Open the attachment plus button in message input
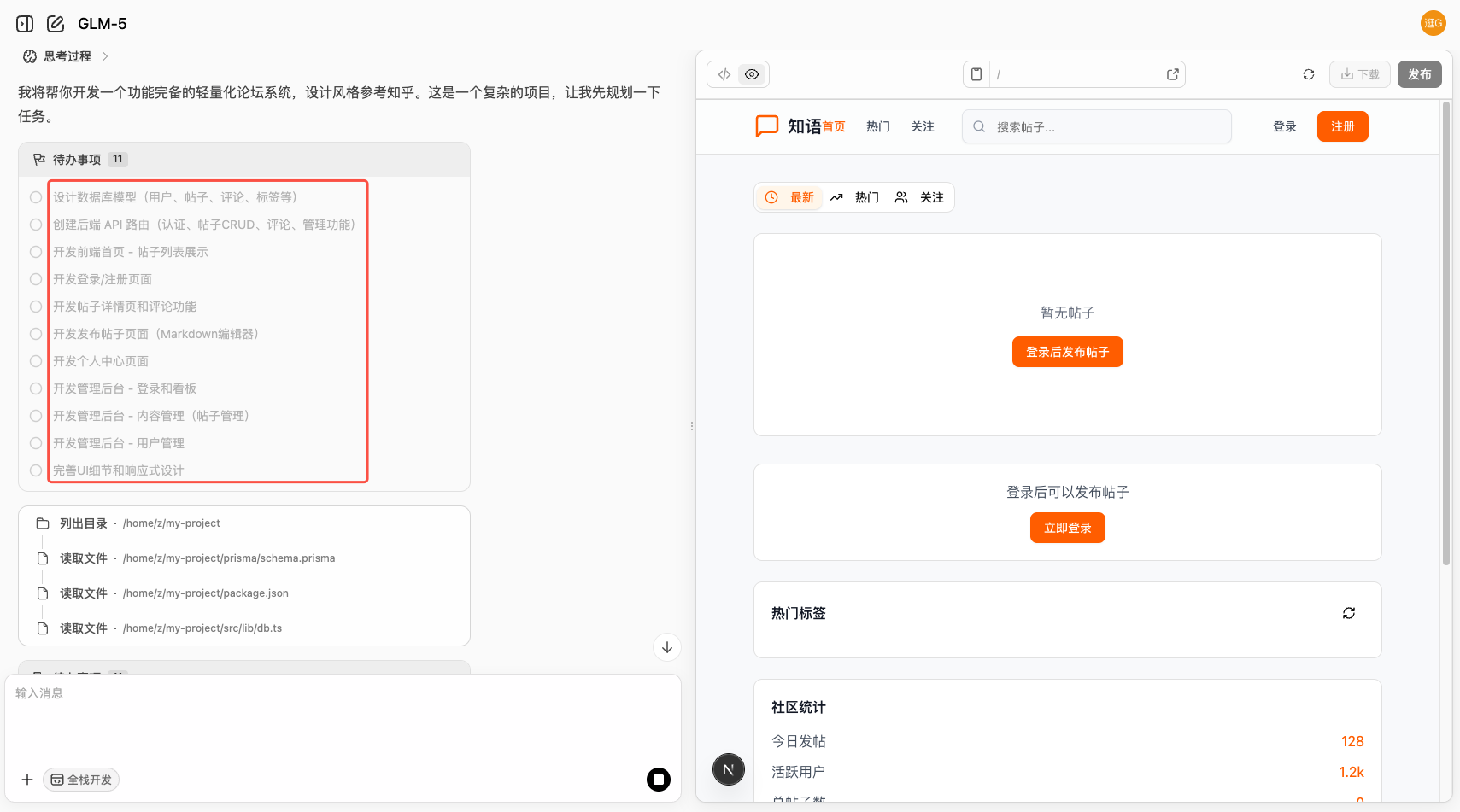 pyautogui.click(x=26, y=779)
